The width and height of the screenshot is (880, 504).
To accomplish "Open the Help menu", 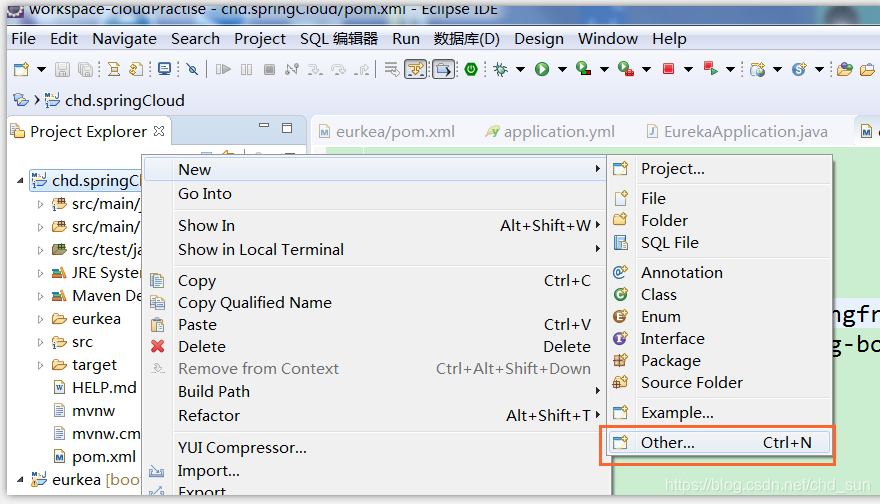I will (x=669, y=39).
